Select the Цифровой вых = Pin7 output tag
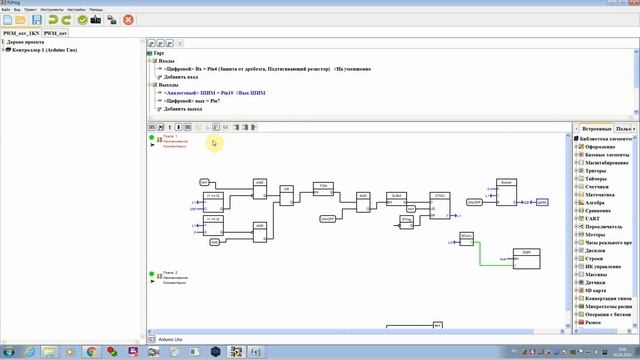Screen dimensions: 640x360 [x=192, y=101]
